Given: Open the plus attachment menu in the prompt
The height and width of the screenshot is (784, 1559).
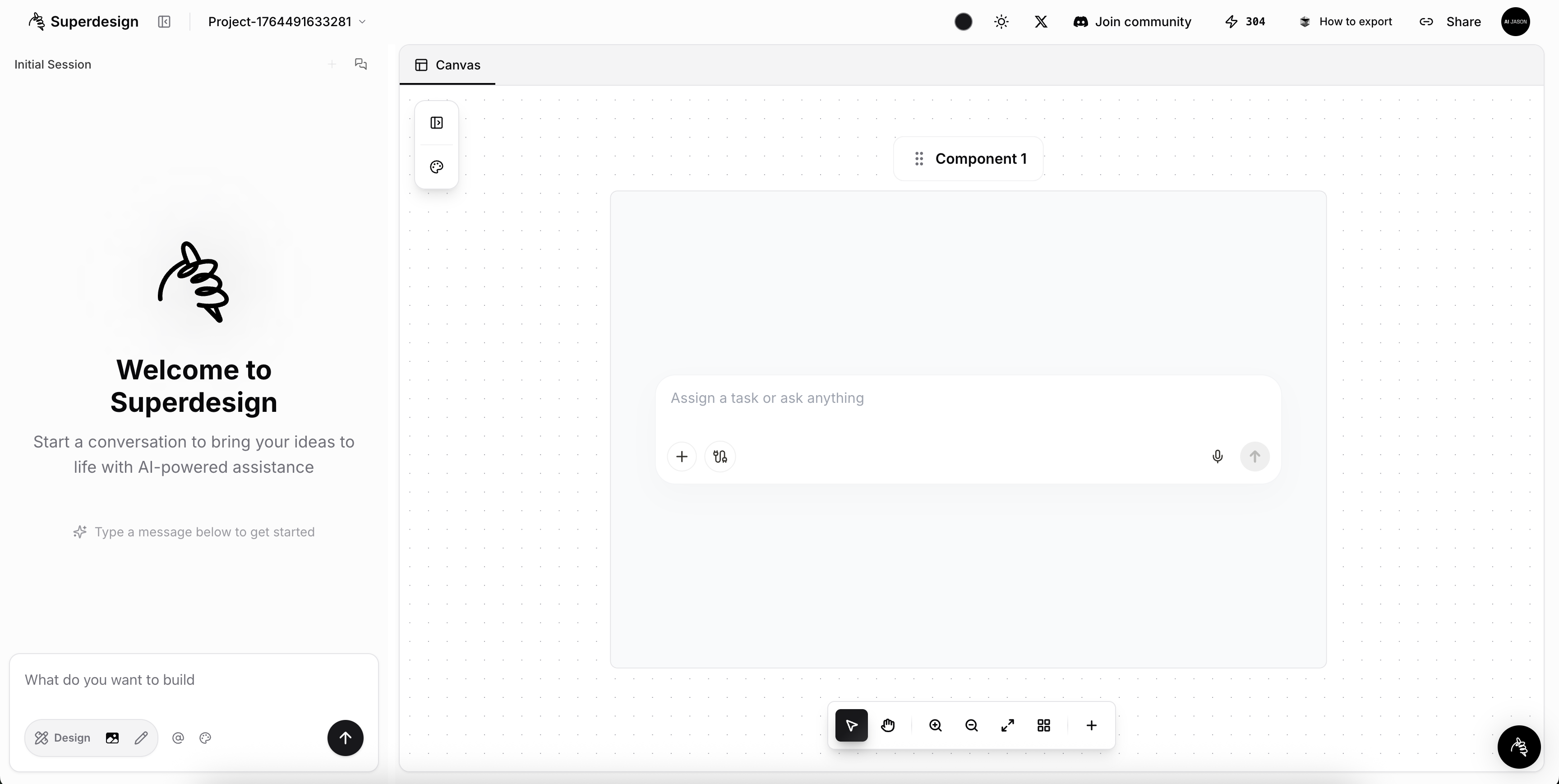Looking at the screenshot, I should point(682,457).
